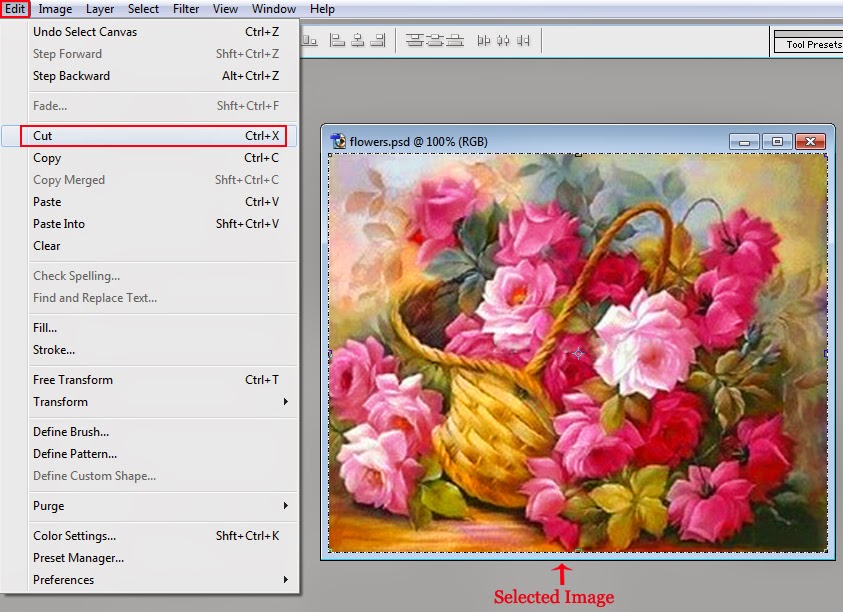This screenshot has height=612, width=843.
Task: Choose Define Pattern...
Action: tap(156, 454)
